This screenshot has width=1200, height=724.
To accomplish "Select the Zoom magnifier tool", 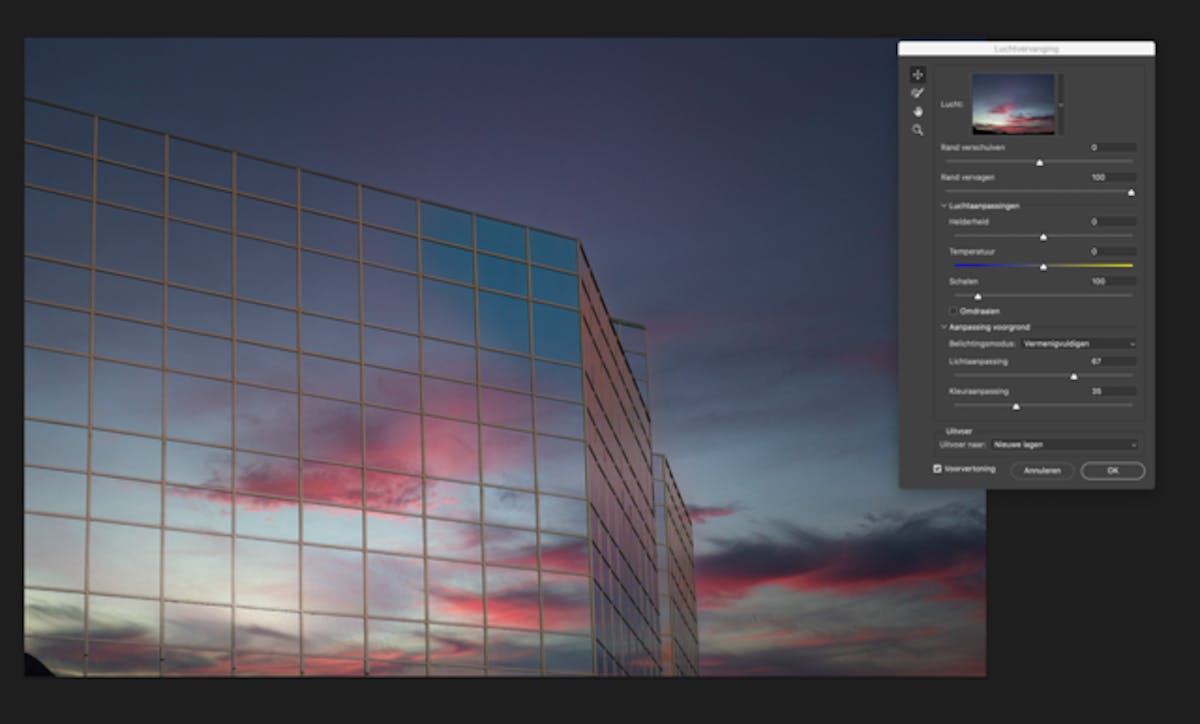I will click(918, 130).
